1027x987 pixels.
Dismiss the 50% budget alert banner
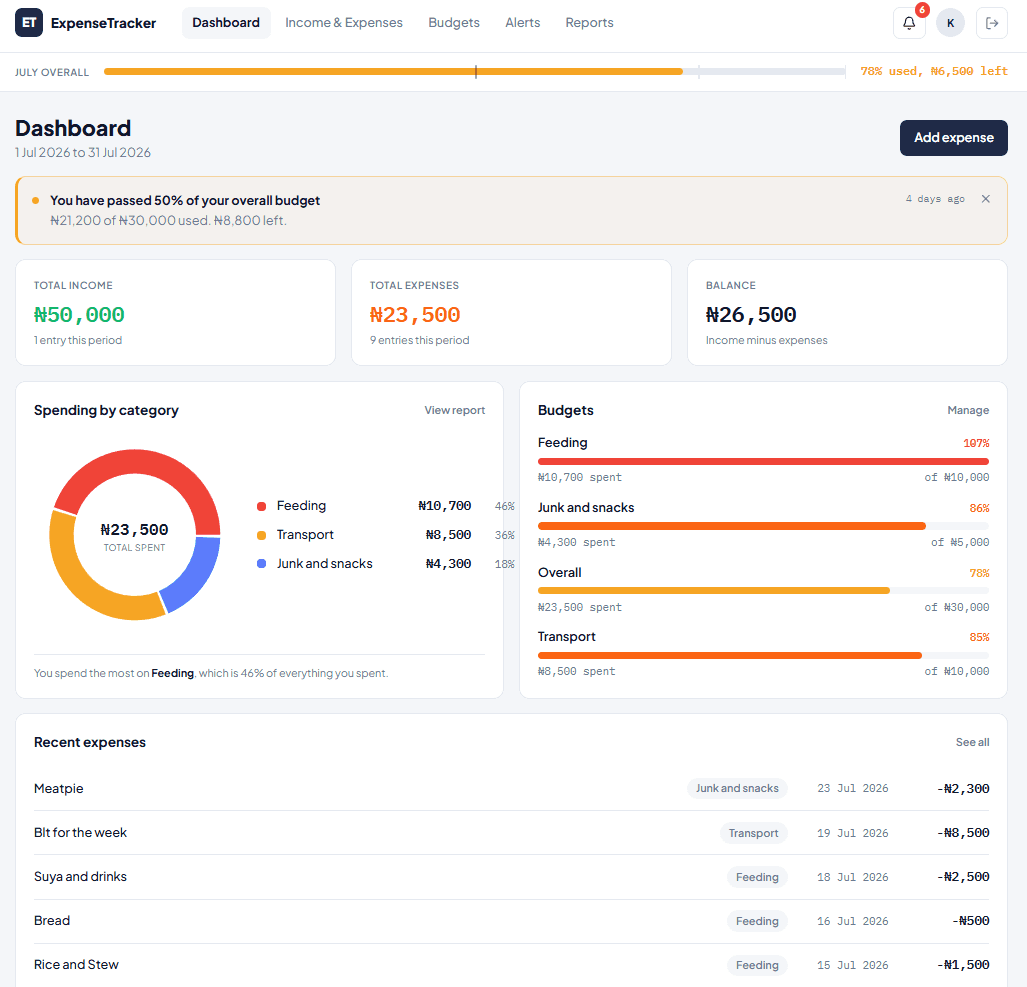coord(986,199)
